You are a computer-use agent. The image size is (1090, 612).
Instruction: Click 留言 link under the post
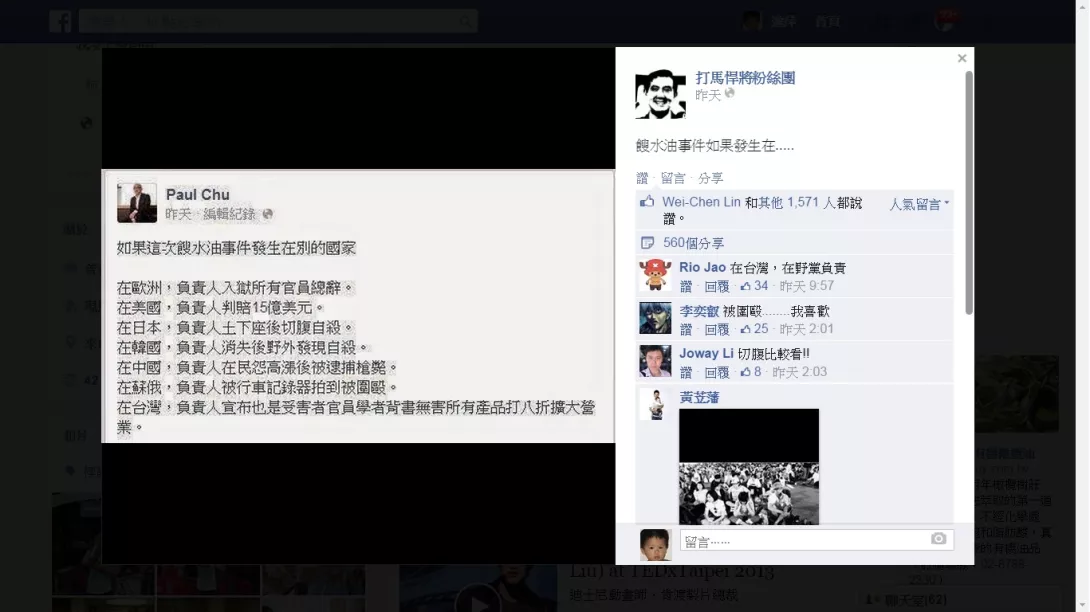(672, 178)
